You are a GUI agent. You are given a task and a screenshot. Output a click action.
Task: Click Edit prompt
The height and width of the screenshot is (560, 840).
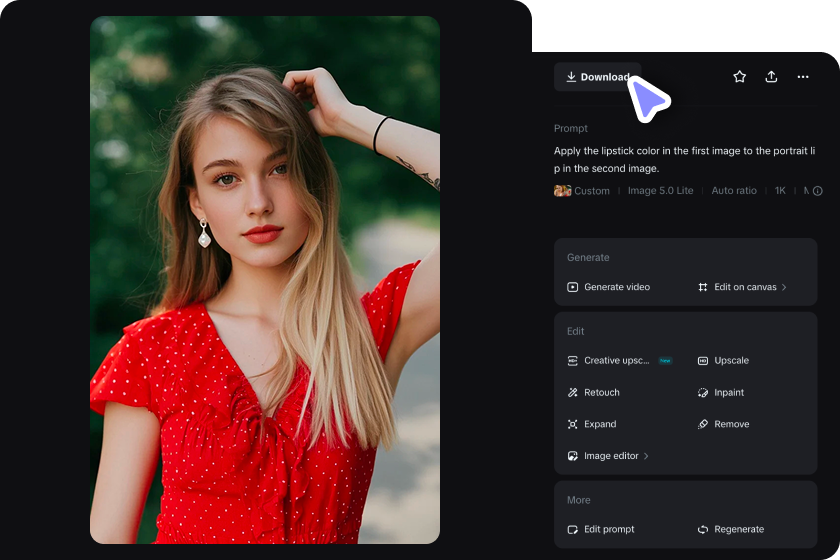pyautogui.click(x=601, y=529)
